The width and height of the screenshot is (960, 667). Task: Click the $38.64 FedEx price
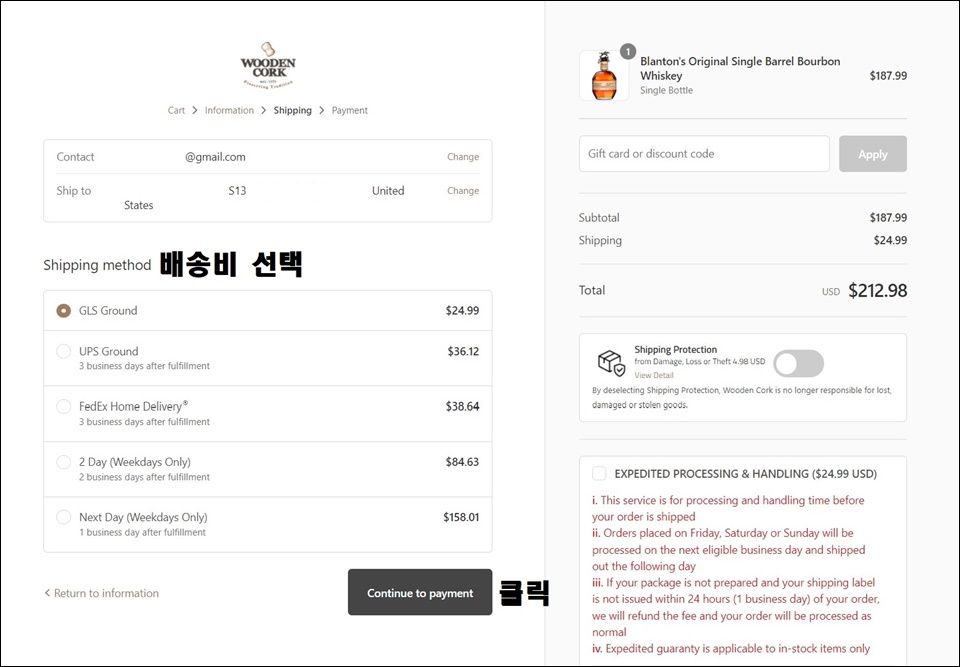coord(462,406)
